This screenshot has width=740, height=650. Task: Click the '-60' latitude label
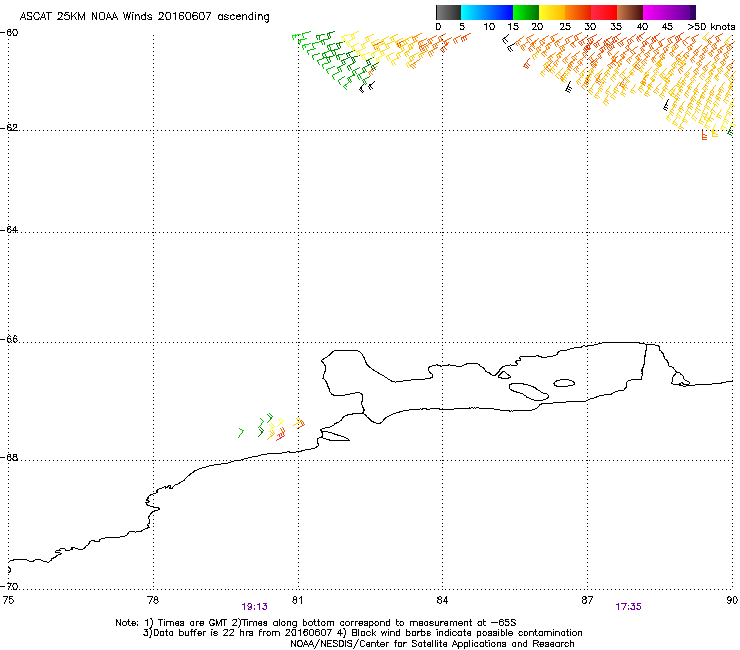(x=10, y=33)
